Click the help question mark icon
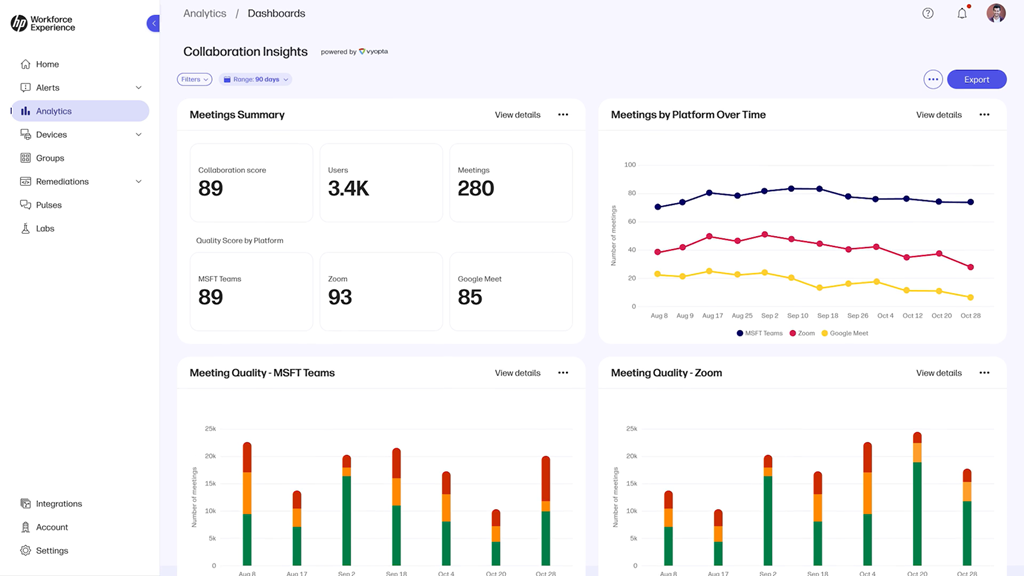The width and height of the screenshot is (1024, 576). click(927, 12)
